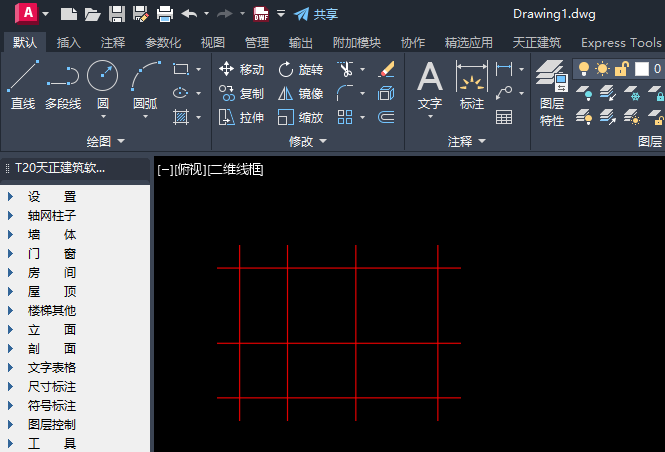The width and height of the screenshot is (665, 452).
Task: Choose the Hatch tool icon
Action: 181,117
